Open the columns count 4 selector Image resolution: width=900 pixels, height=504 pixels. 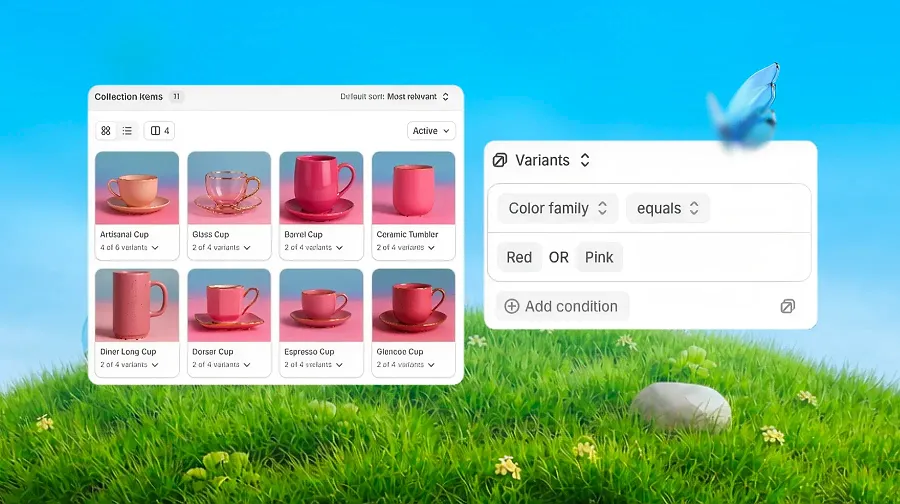[160, 131]
